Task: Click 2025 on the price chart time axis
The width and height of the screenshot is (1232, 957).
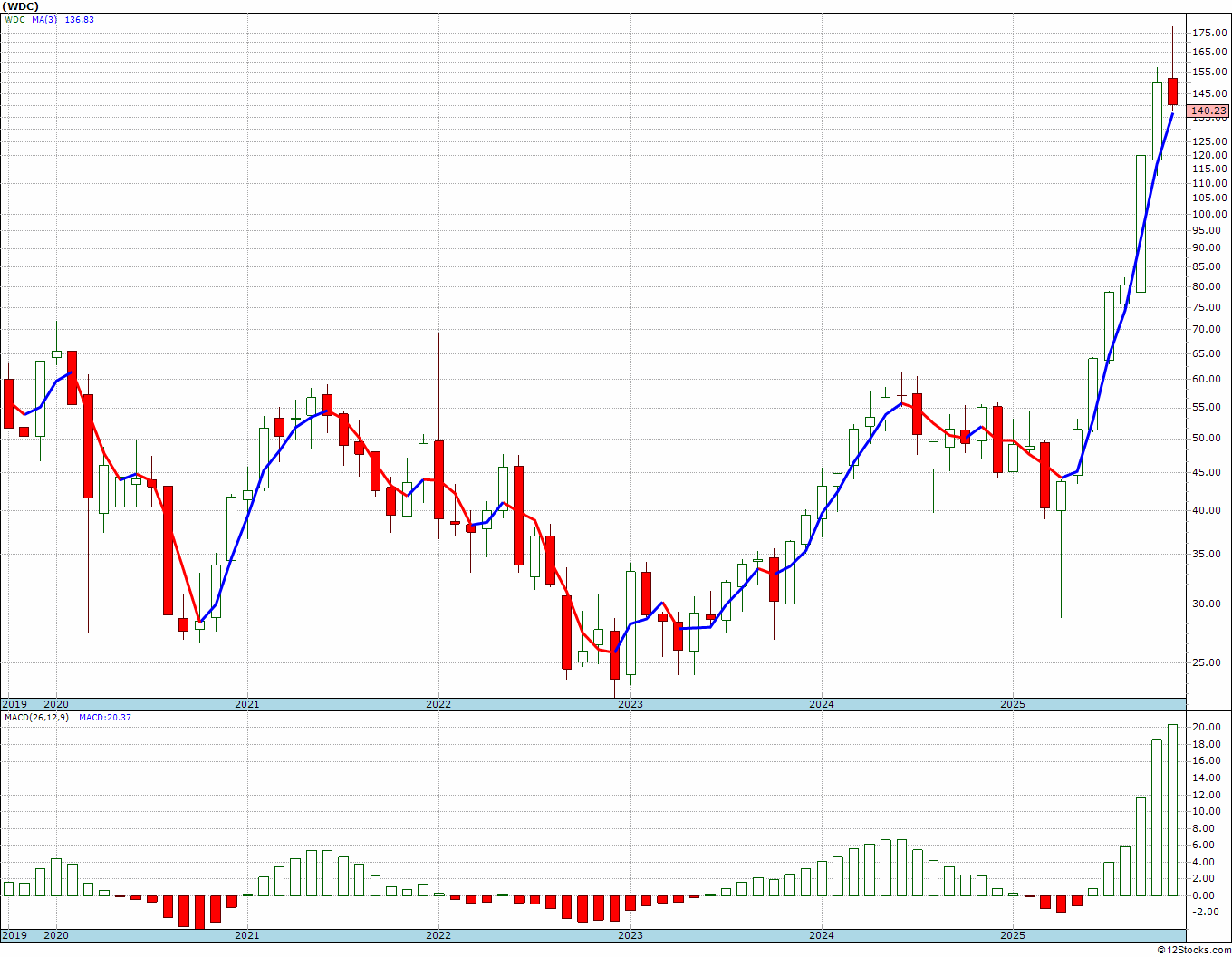Action: [1013, 704]
